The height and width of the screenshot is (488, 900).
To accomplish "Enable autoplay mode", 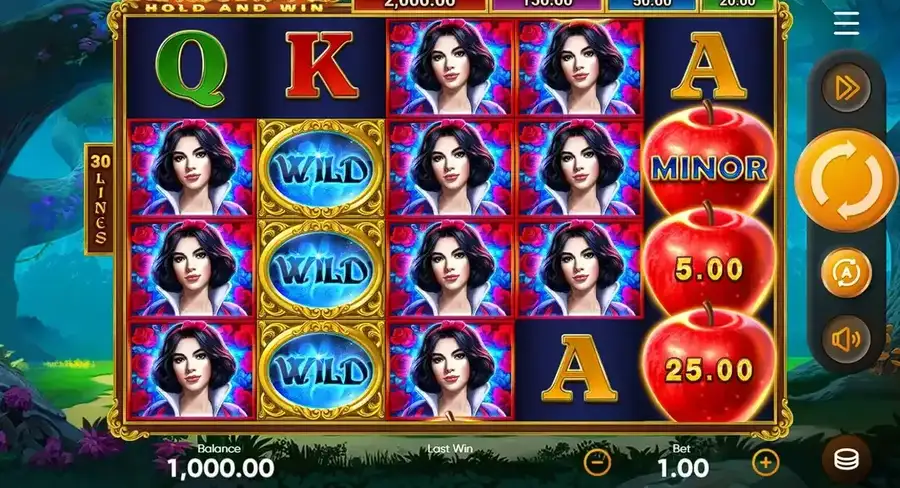I will tap(846, 273).
